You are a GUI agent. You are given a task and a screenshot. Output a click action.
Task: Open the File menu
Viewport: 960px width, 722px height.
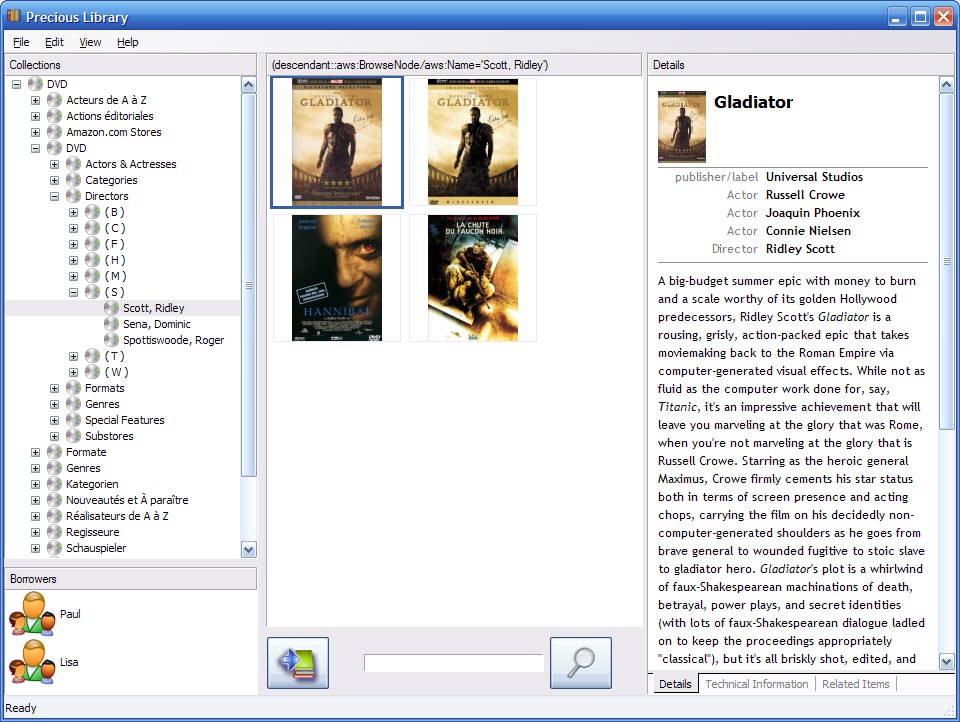click(x=21, y=42)
